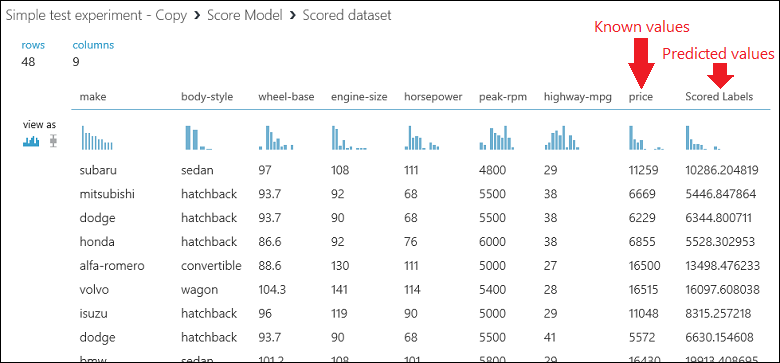Select the engine-size column histogram
This screenshot has height=363, width=780.
[x=349, y=138]
